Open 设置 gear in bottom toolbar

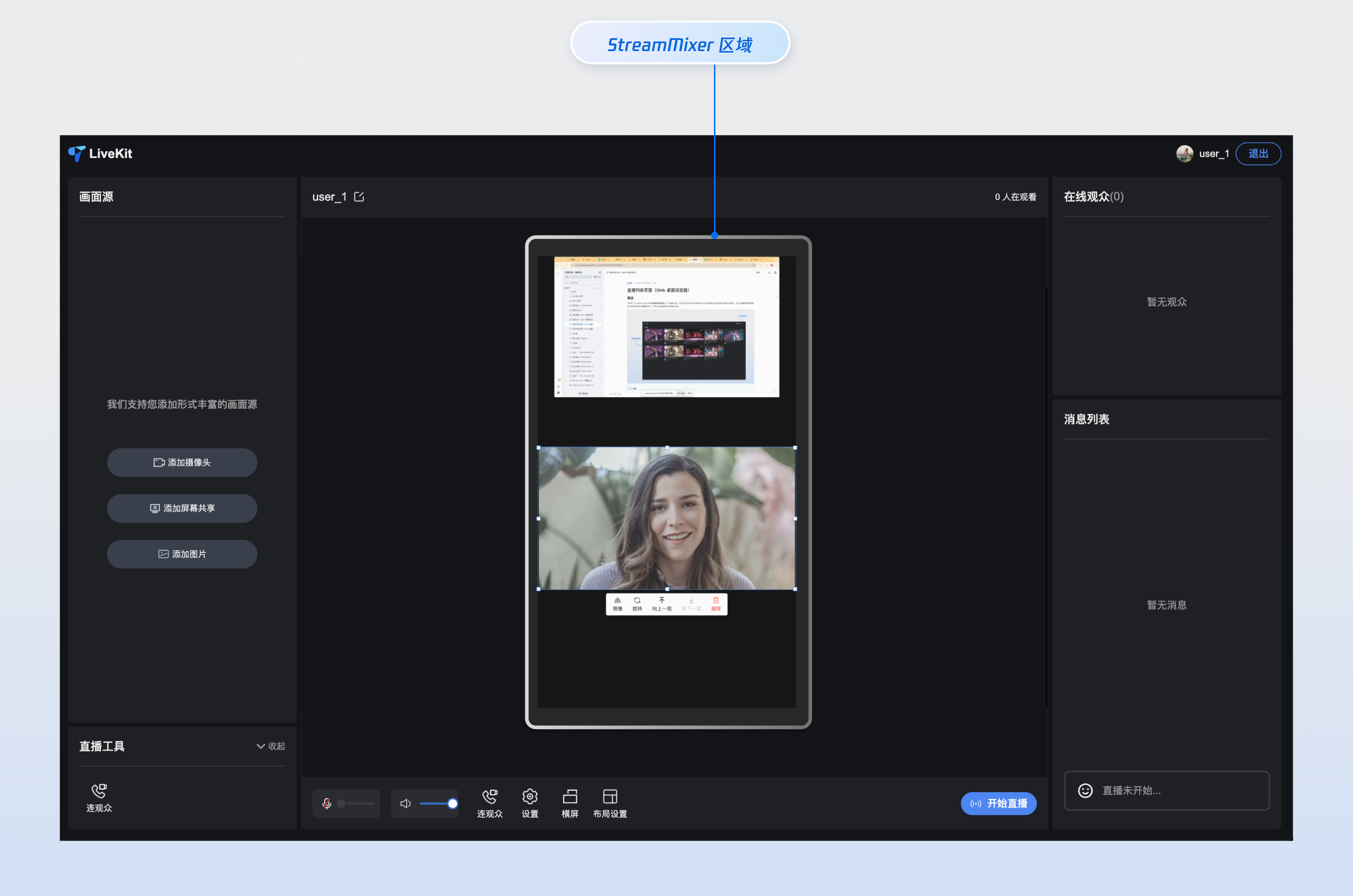[530, 802]
